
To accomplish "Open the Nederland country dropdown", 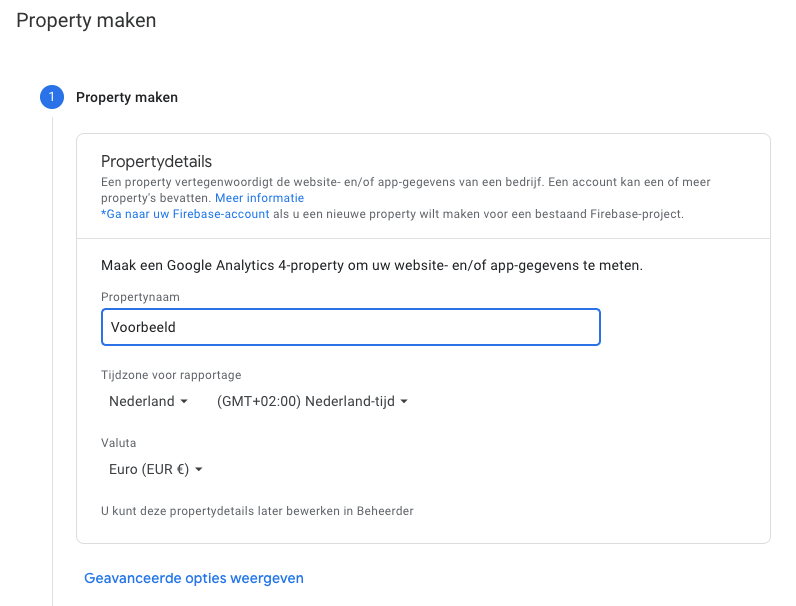I will point(148,402).
